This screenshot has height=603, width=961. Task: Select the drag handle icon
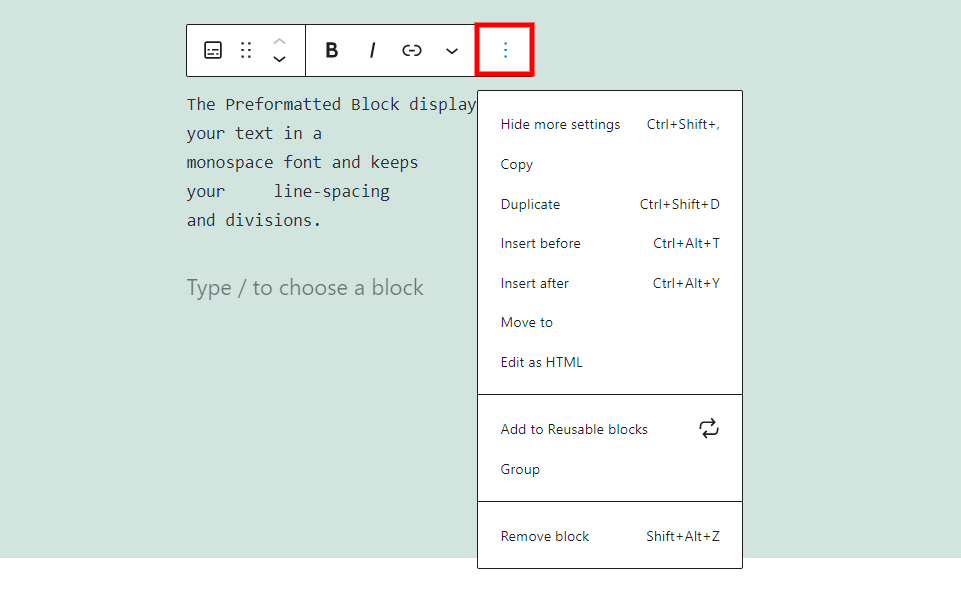(246, 50)
